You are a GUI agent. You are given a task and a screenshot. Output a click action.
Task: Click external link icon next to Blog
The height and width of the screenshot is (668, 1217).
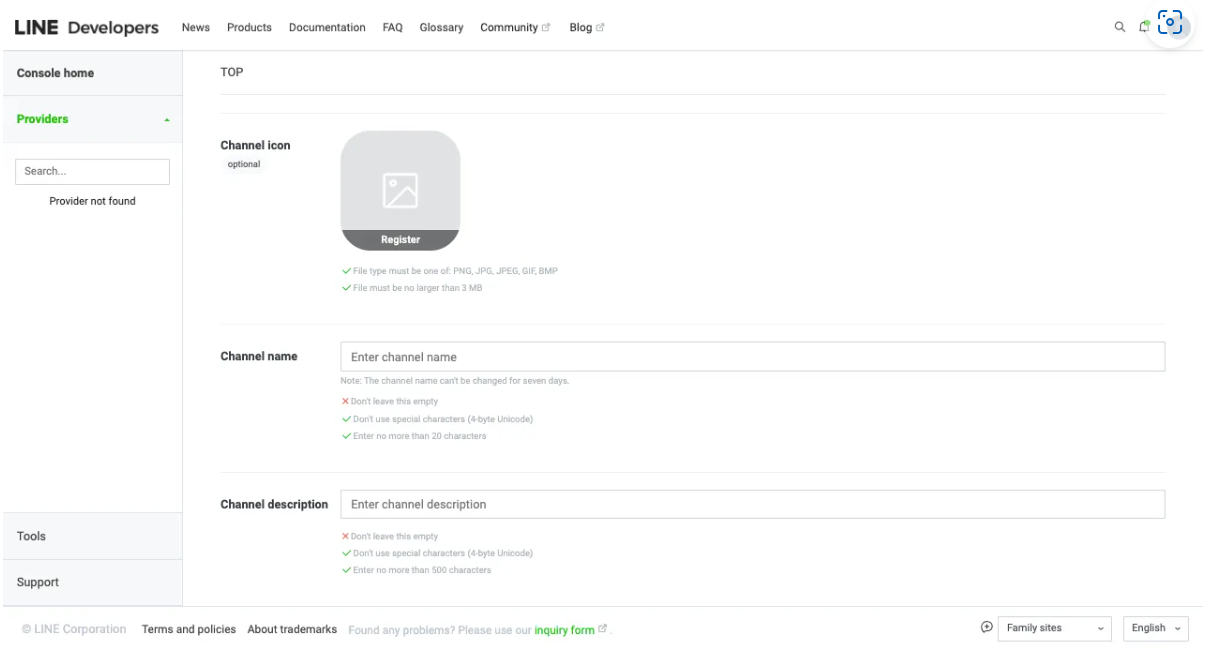pyautogui.click(x=600, y=28)
